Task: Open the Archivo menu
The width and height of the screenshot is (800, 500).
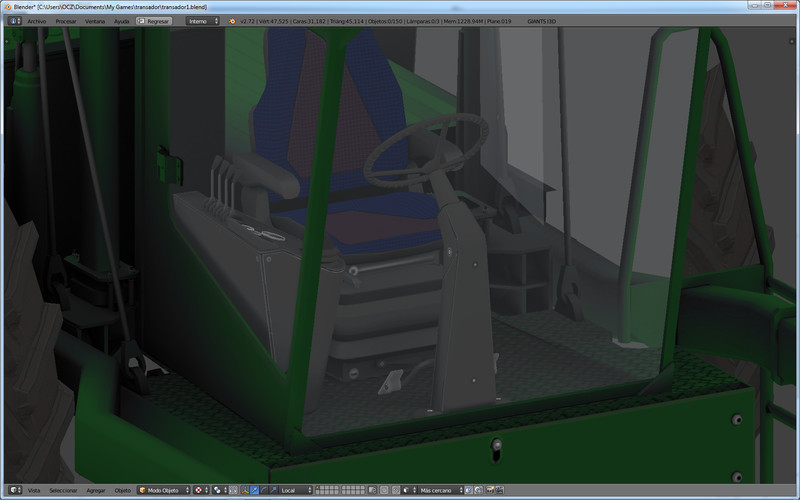Action: (x=37, y=20)
